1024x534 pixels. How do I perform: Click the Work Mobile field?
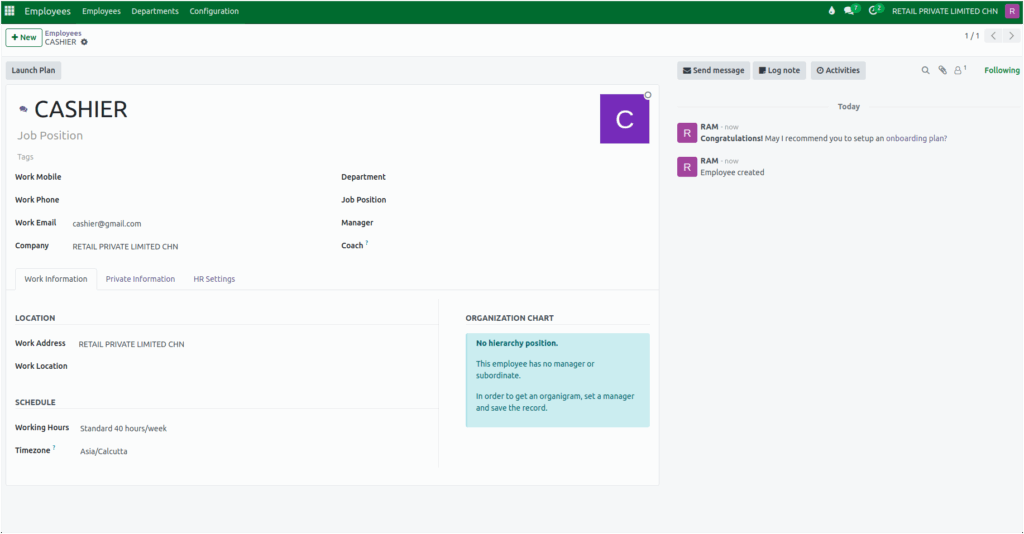pyautogui.click(x=196, y=177)
